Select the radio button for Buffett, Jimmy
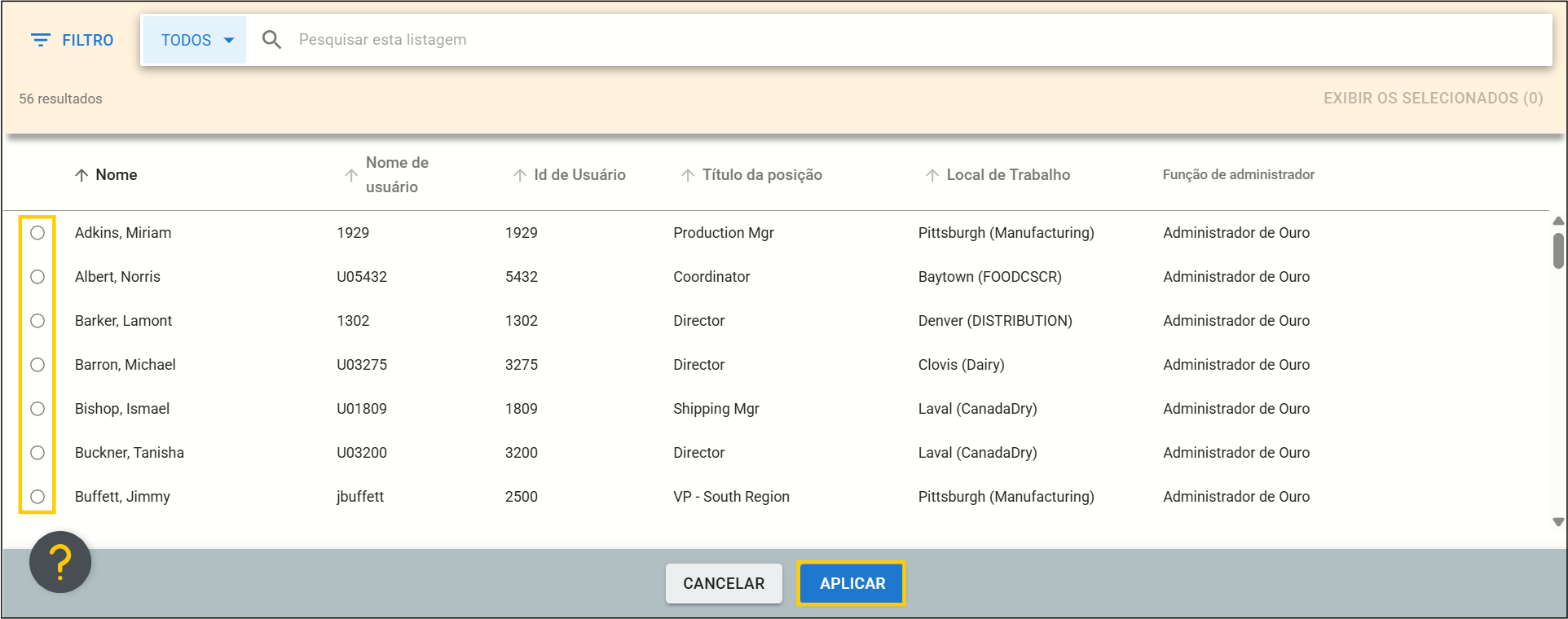Viewport: 1568px width, 619px height. [x=37, y=497]
